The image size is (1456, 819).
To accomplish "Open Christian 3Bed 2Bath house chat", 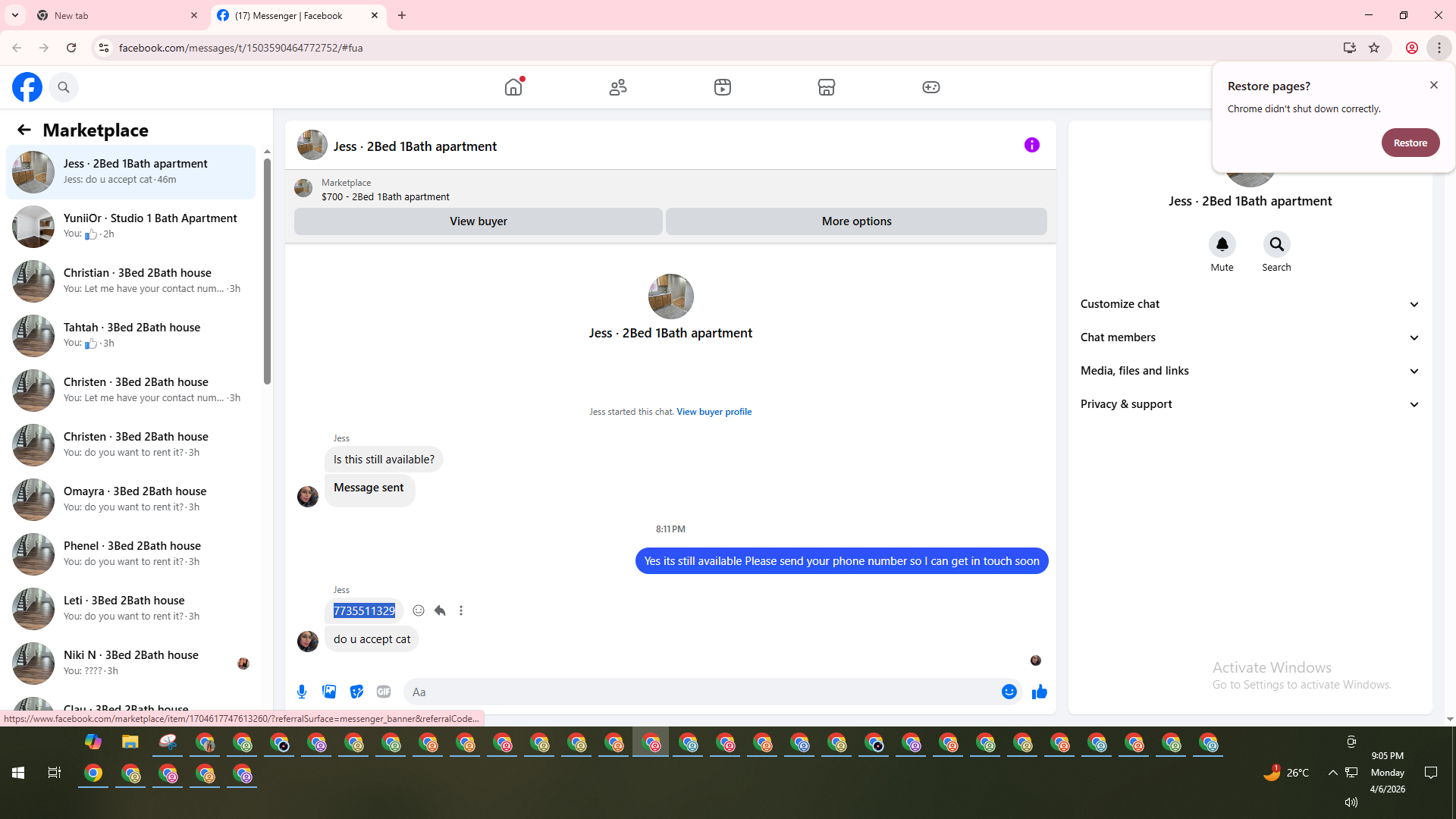I will pyautogui.click(x=131, y=281).
